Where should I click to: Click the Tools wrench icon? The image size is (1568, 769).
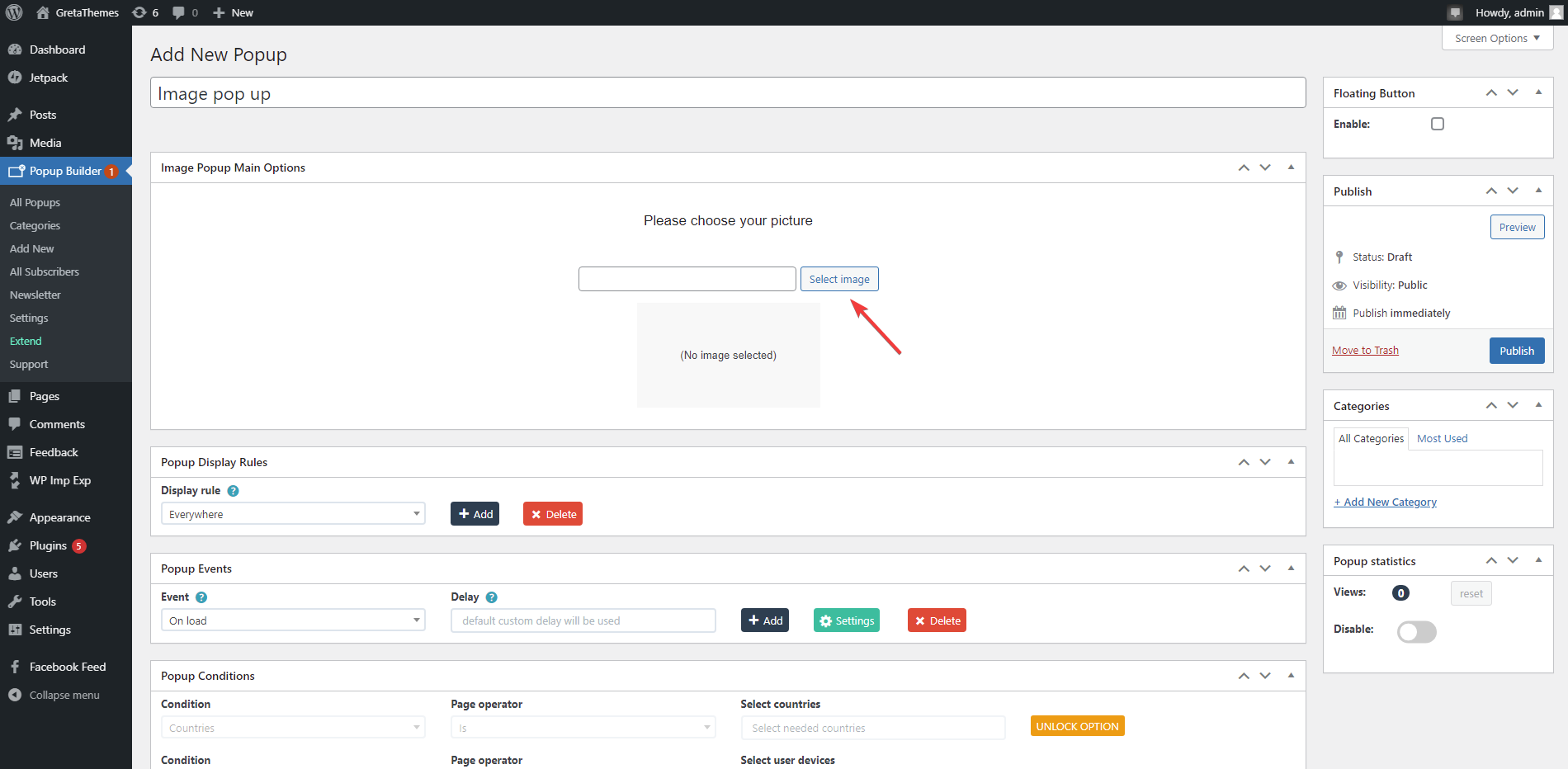click(x=15, y=602)
